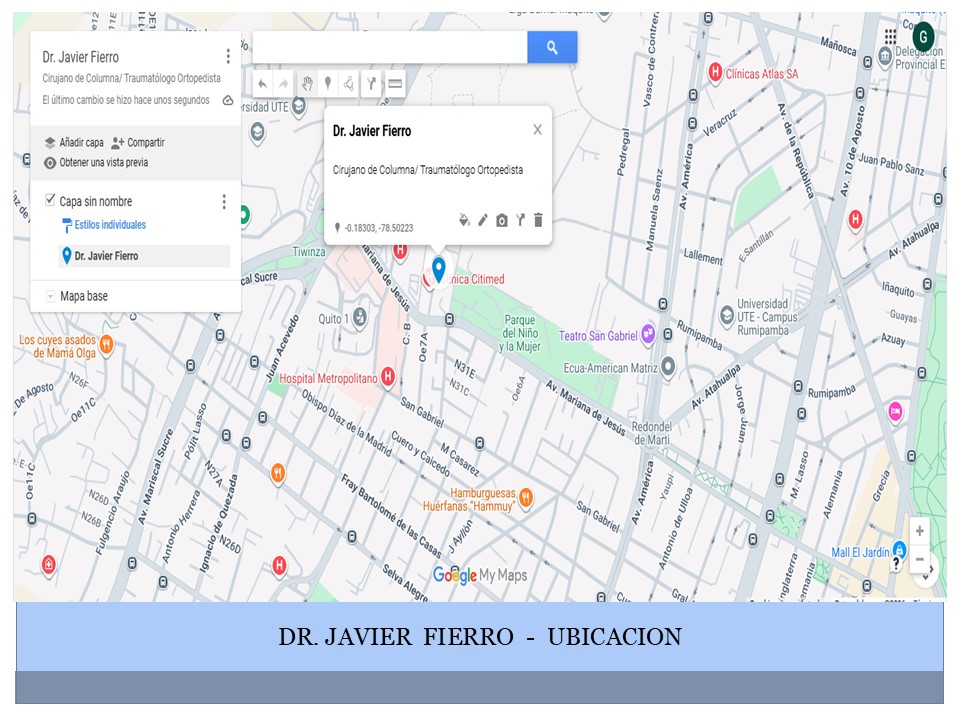Viewport: 960px width, 720px height.
Task: Click Hamburguesas Huérfanas Hammuy marker
Action: click(526, 498)
